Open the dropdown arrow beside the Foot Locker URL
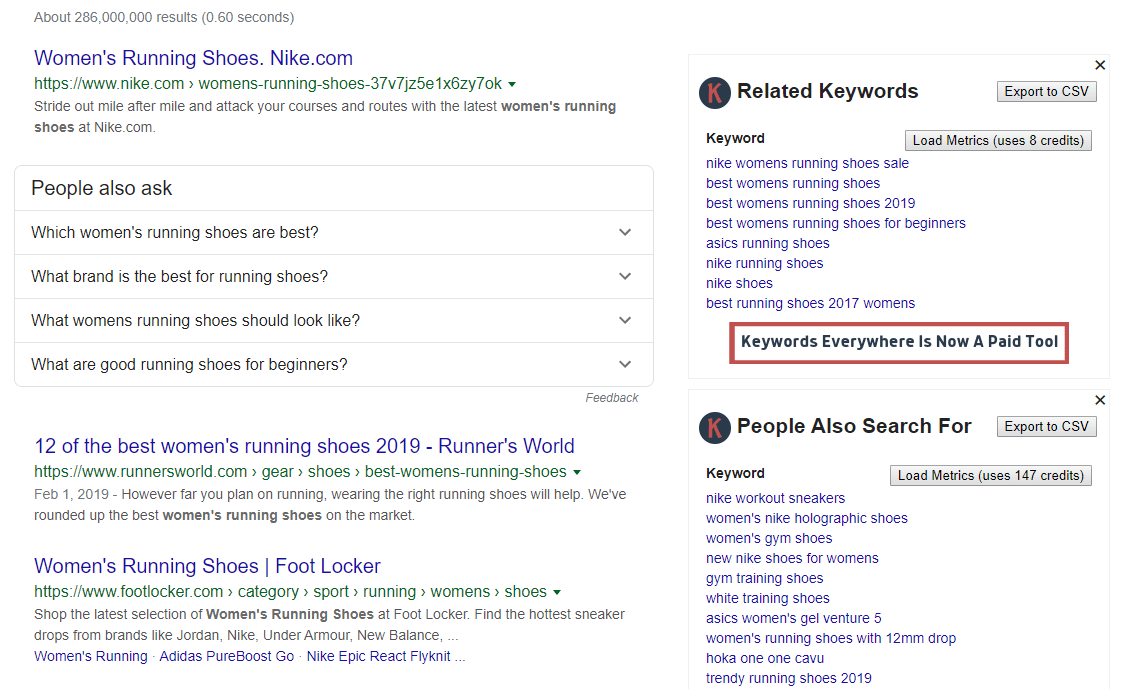 [x=557, y=592]
